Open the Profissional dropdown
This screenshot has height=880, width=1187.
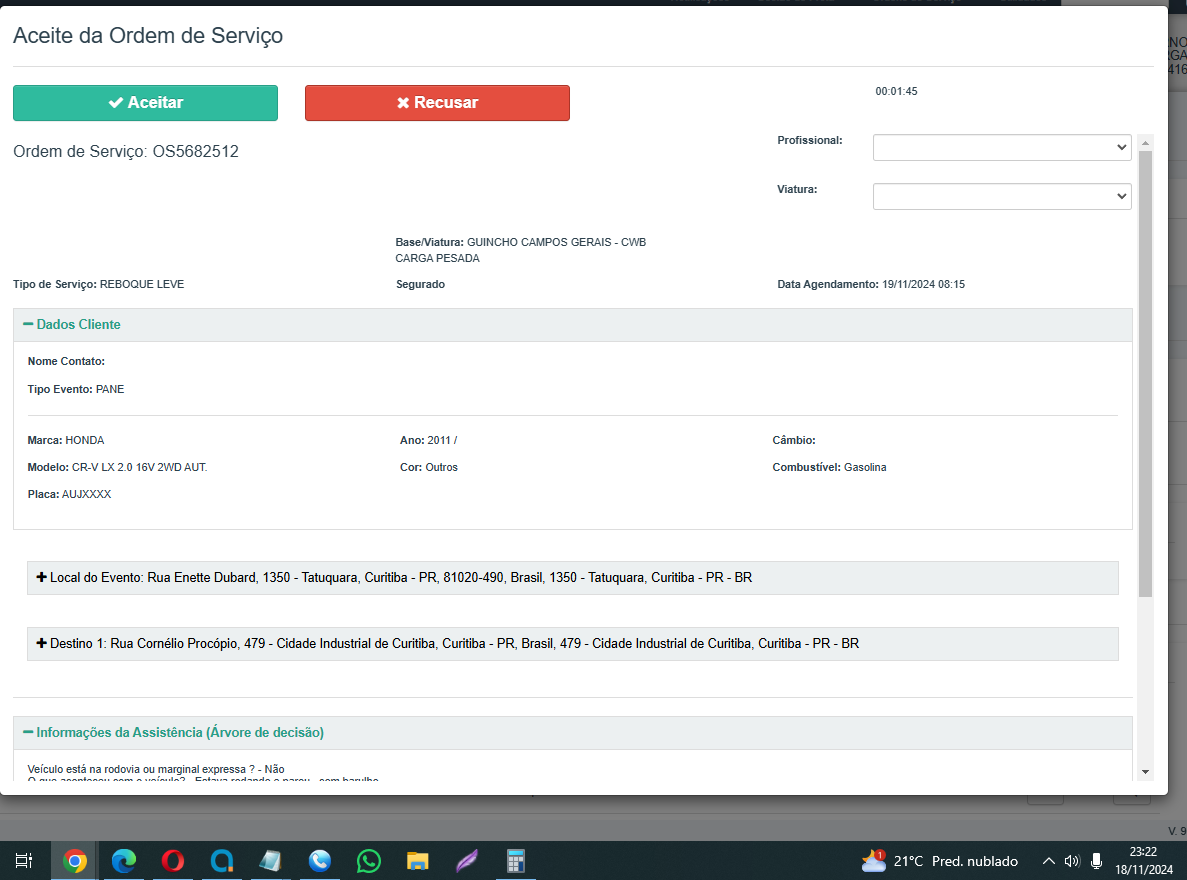1001,147
